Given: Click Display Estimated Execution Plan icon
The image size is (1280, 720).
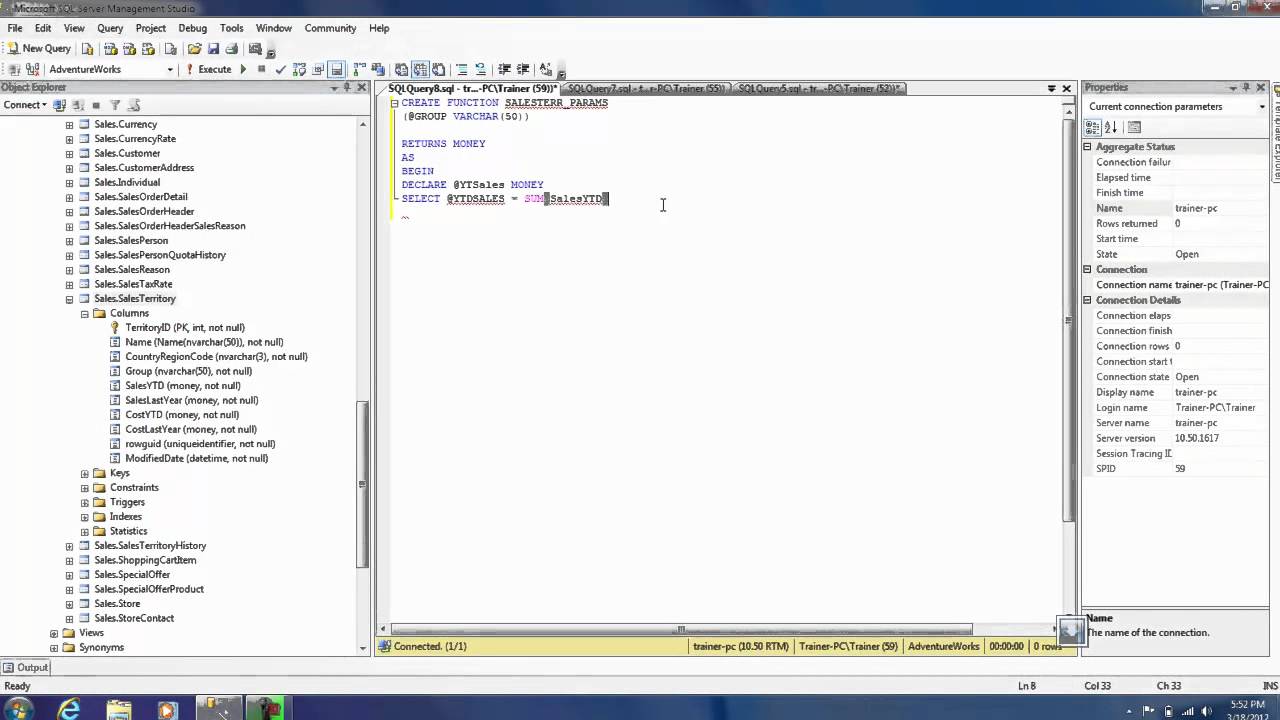Looking at the screenshot, I should [299, 69].
